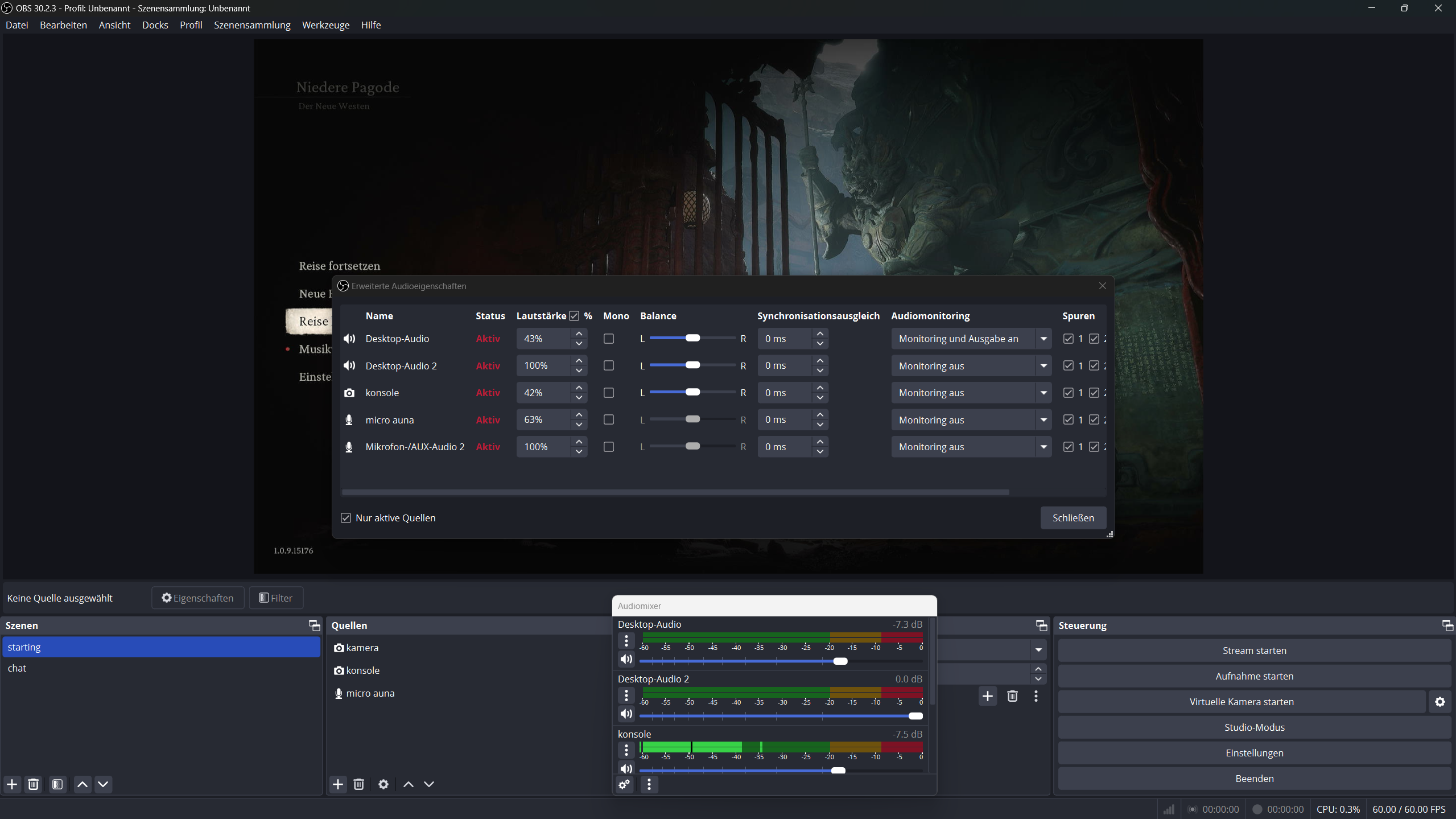Open advanced audio properties gear icon
The width and height of the screenshot is (1456, 819).
[624, 785]
